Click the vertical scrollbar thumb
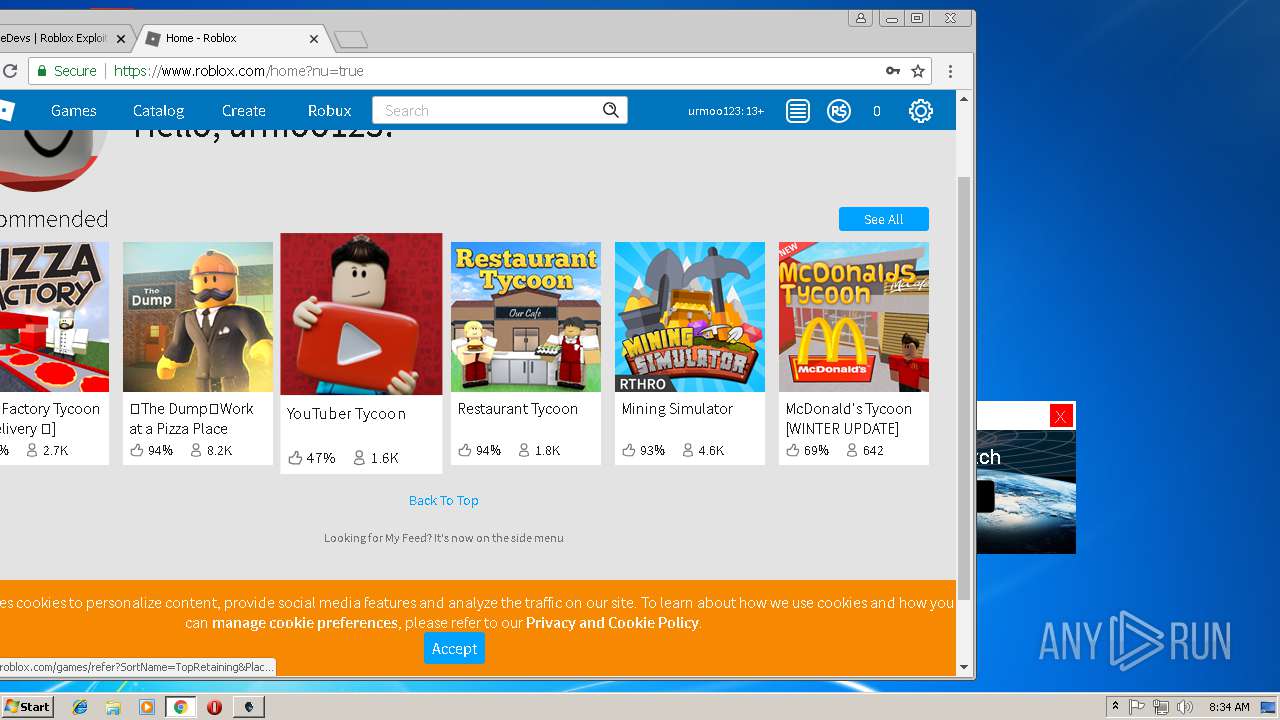 964,387
